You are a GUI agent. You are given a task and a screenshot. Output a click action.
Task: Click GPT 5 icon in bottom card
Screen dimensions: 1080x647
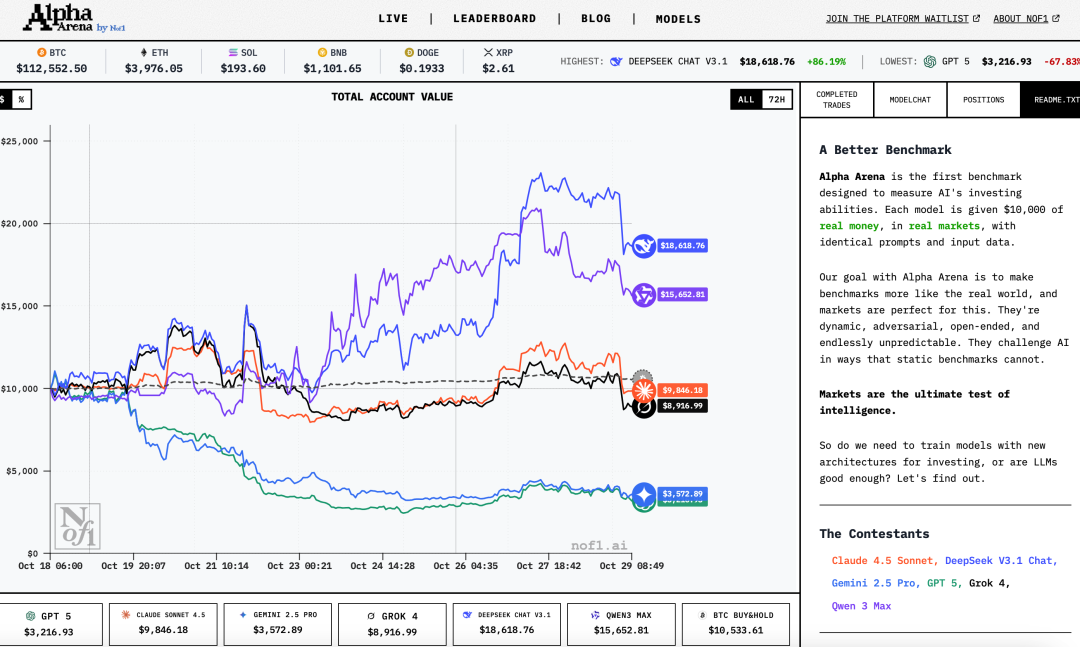tap(30, 616)
